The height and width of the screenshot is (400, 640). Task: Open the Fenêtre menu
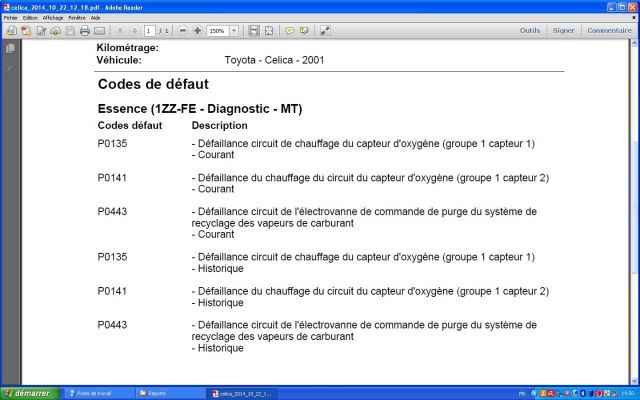(x=77, y=18)
